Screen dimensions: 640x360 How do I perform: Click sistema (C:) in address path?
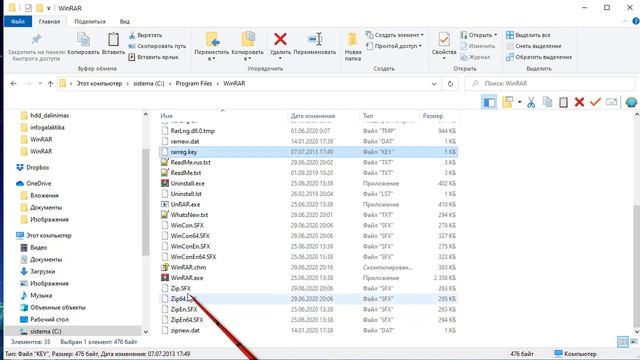149,83
